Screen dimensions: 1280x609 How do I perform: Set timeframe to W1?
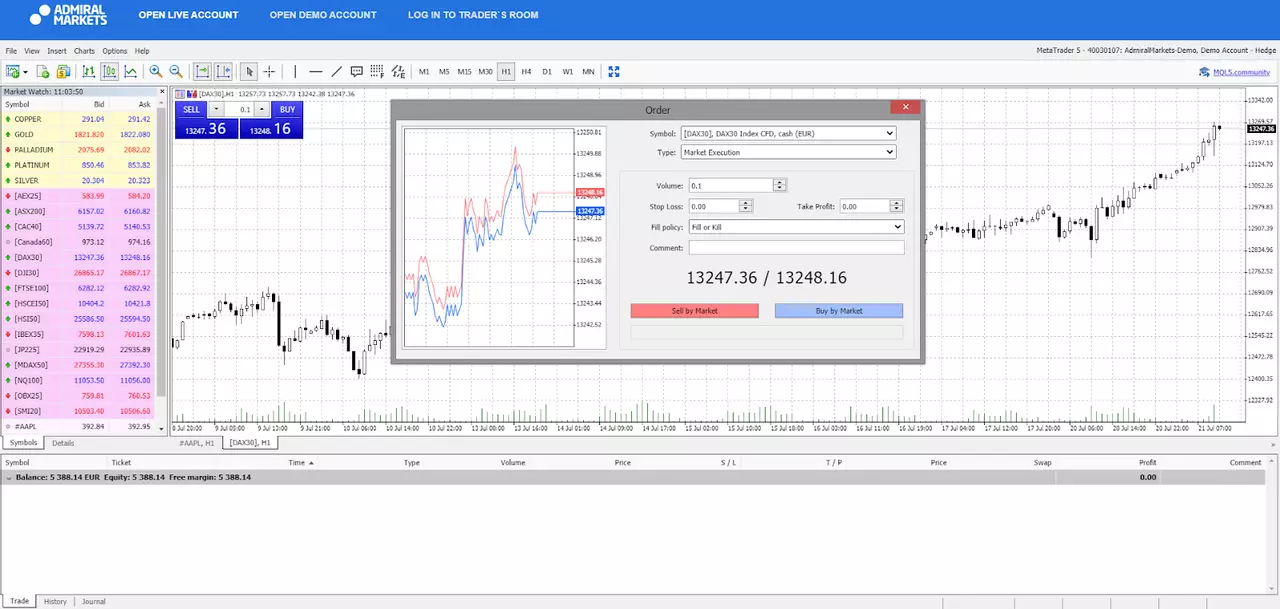pos(567,71)
